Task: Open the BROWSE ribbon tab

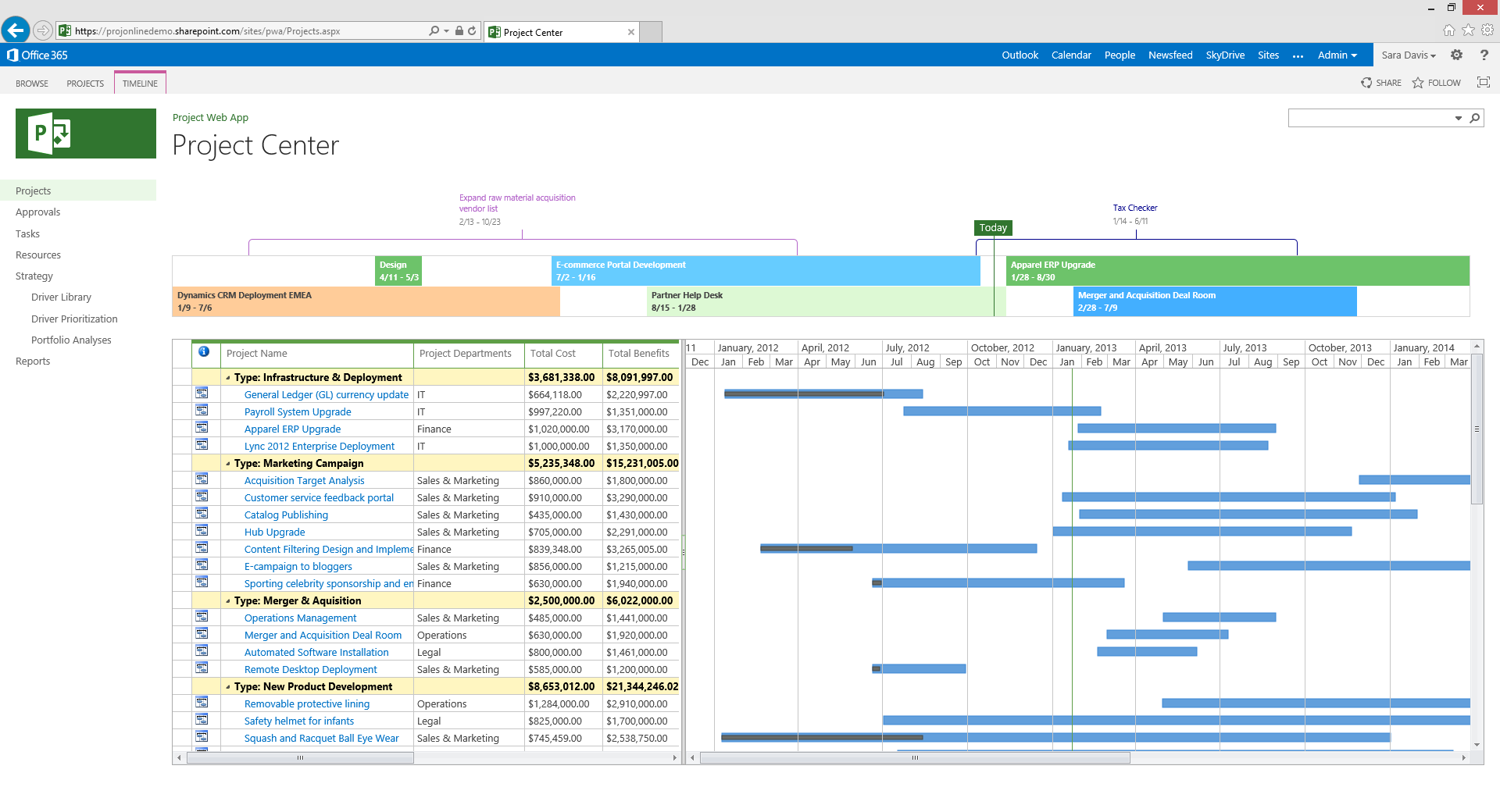Action: coord(32,84)
